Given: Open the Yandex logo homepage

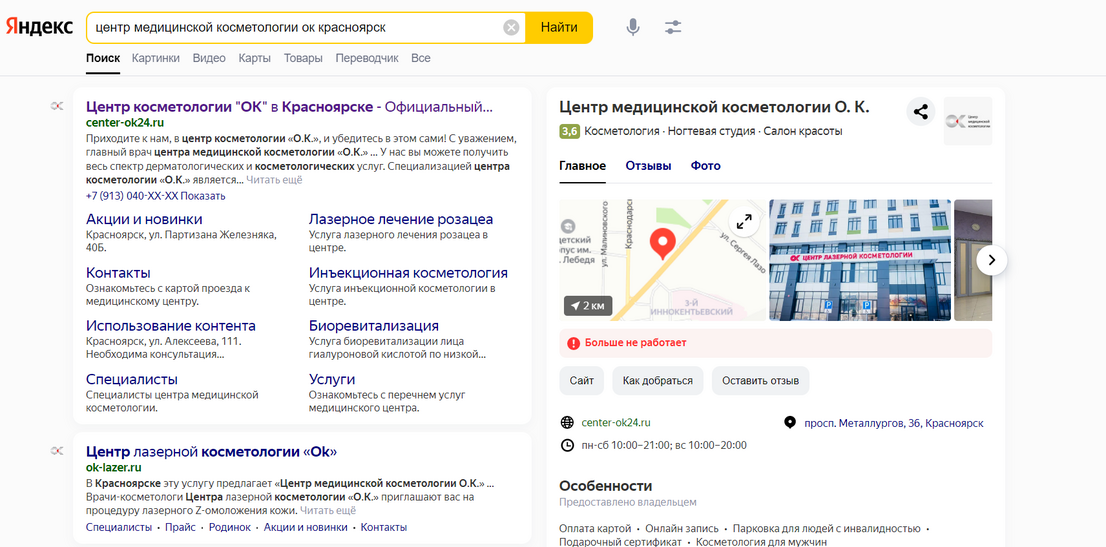Looking at the screenshot, I should pos(40,28).
